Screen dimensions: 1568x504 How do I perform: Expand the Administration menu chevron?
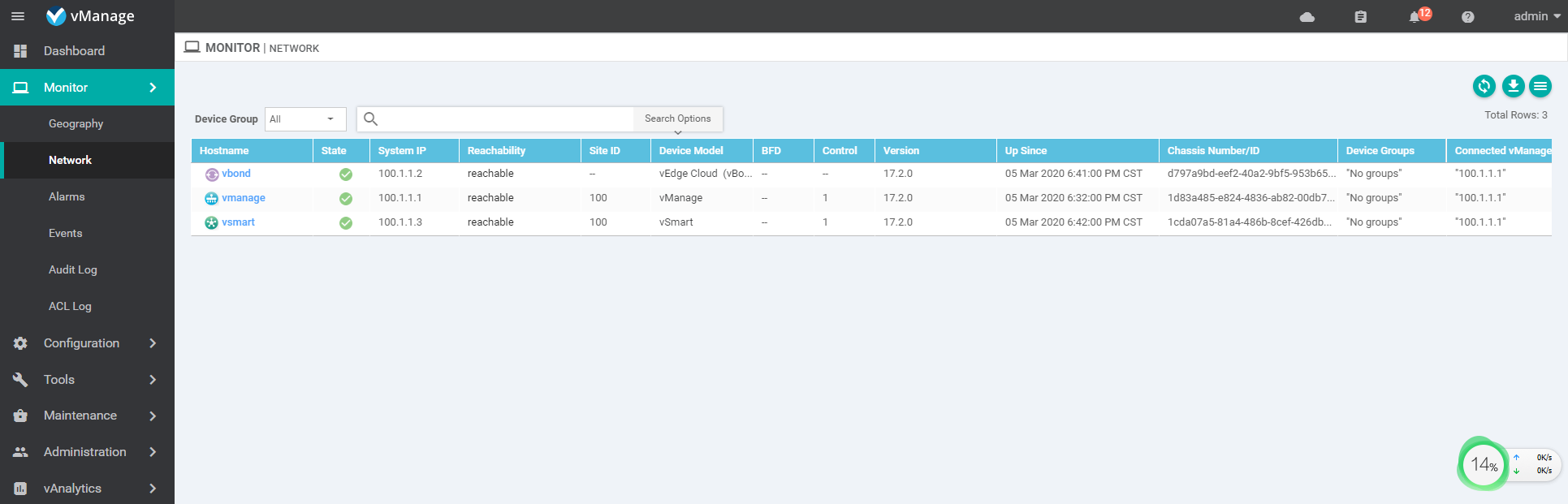(x=153, y=452)
